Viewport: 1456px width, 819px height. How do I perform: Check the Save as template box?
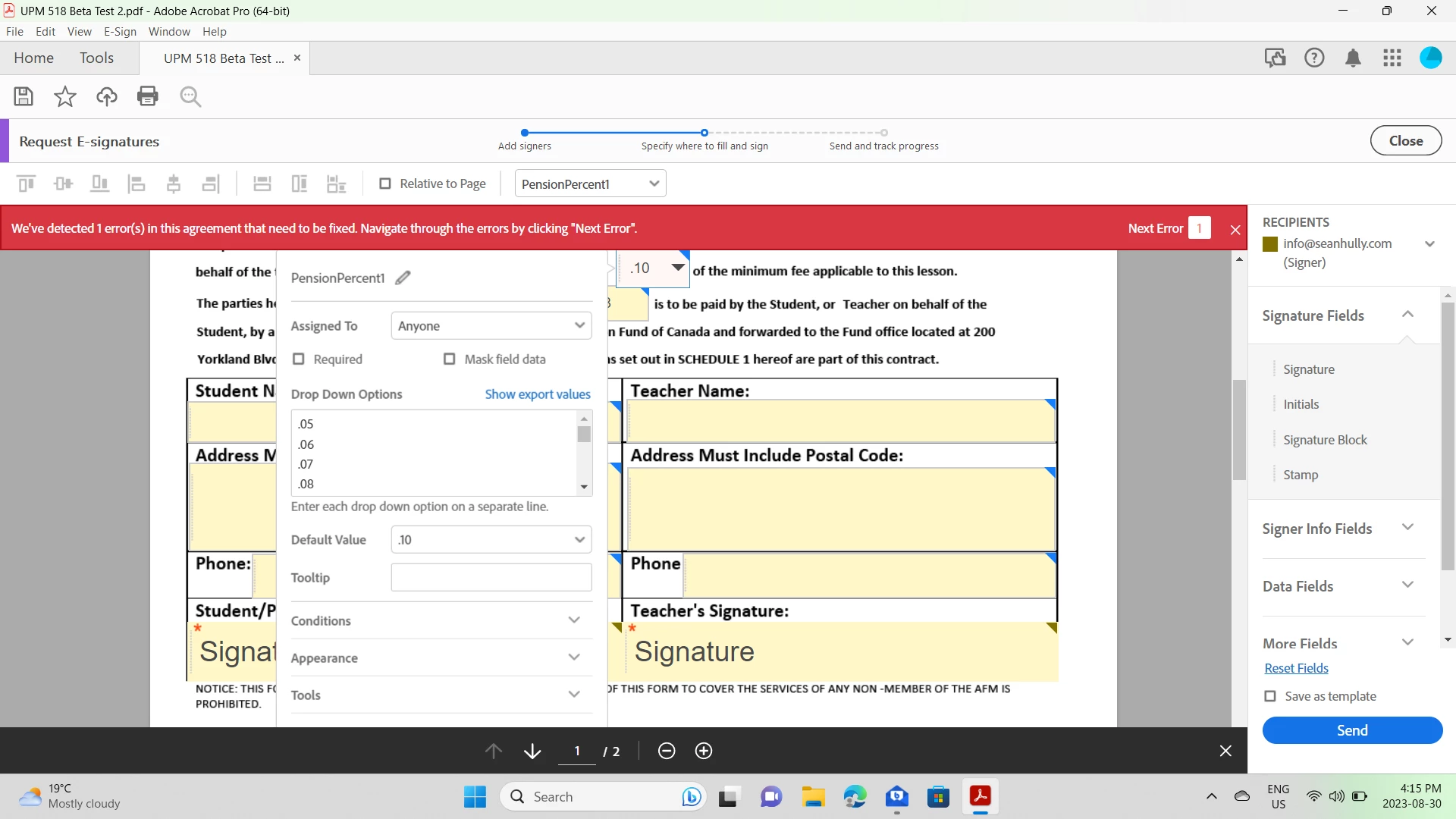pyautogui.click(x=1270, y=696)
